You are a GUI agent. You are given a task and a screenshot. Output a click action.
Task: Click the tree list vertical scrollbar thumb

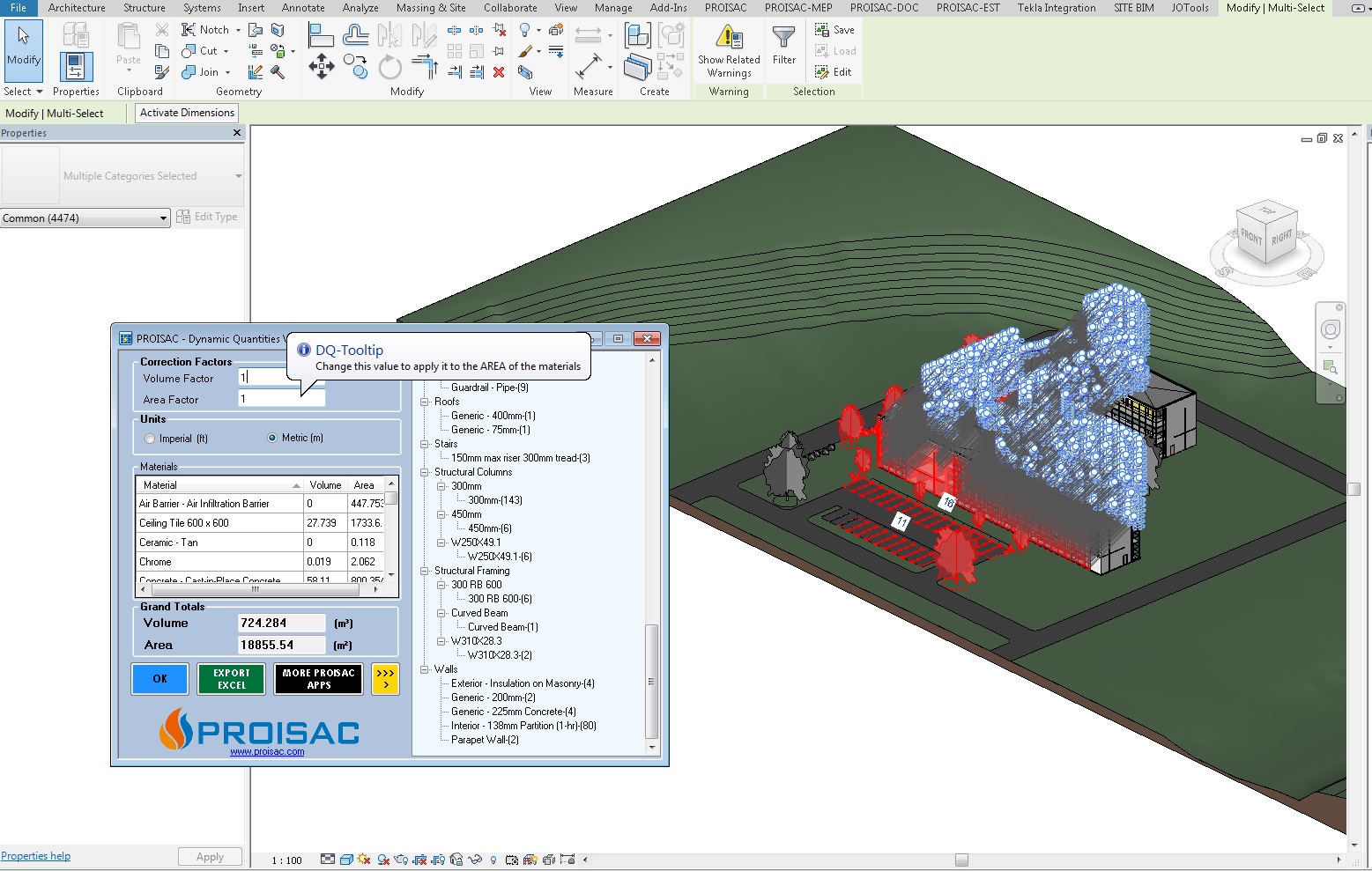coord(652,681)
